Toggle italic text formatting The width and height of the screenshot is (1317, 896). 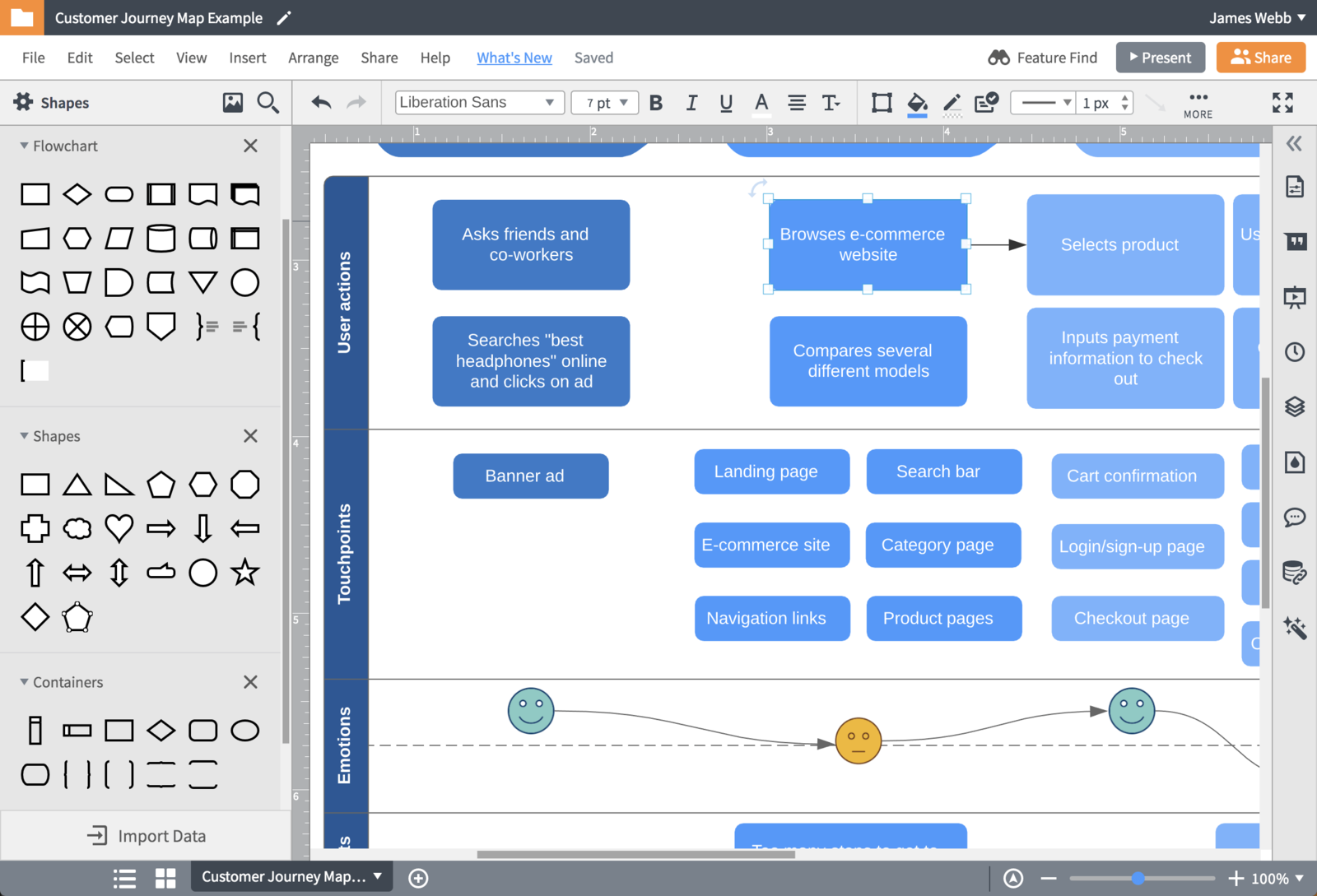[x=691, y=103]
